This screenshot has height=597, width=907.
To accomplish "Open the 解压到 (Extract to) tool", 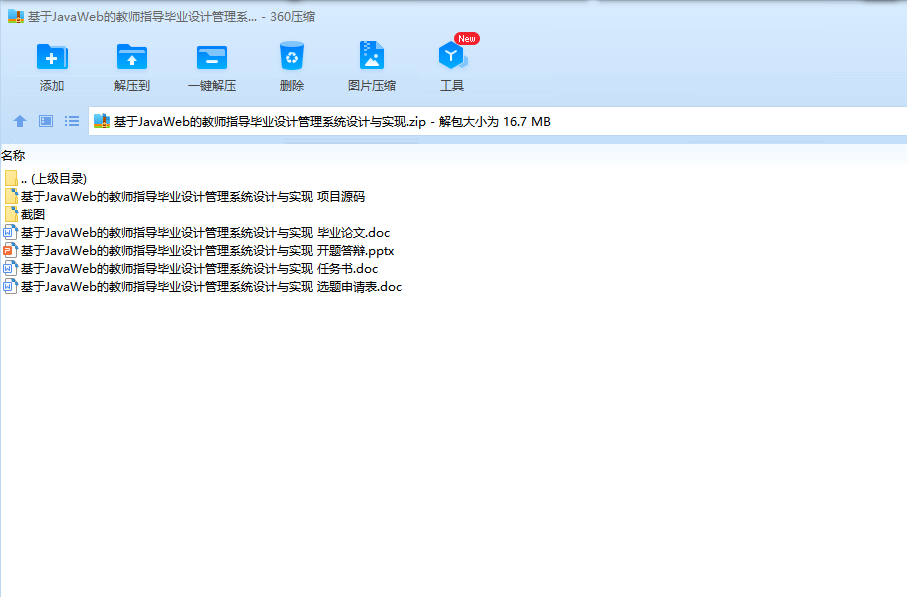I will 132,57.
